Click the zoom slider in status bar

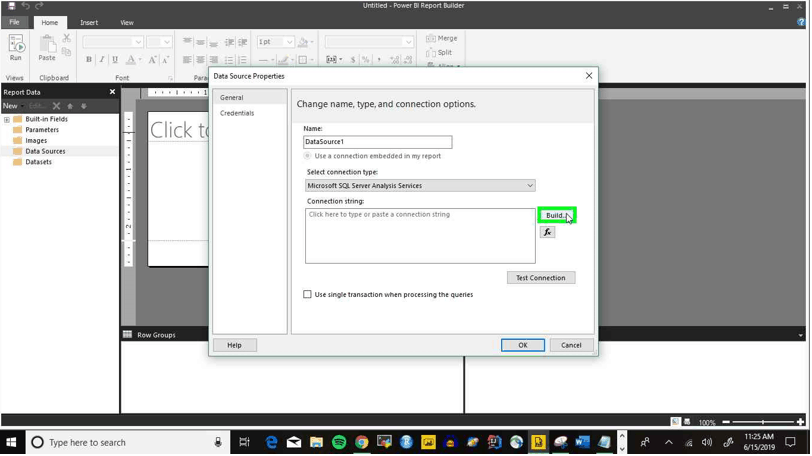(x=763, y=422)
